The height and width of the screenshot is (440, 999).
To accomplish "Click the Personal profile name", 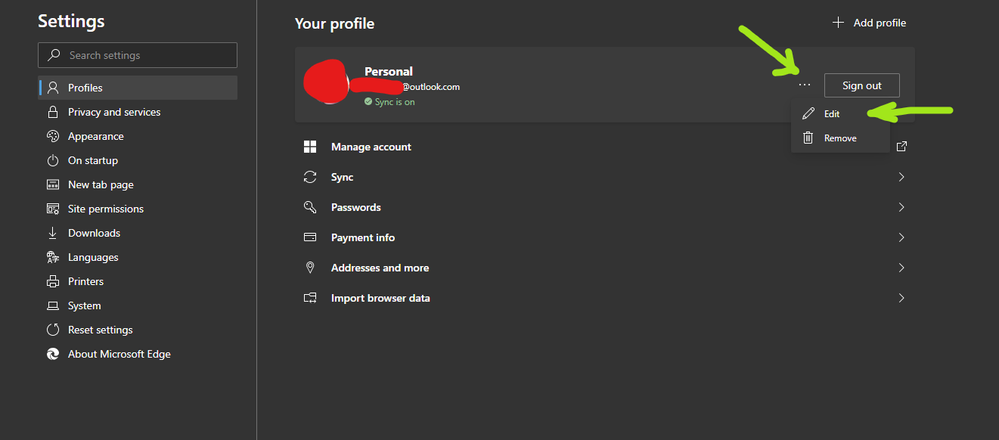I will point(389,71).
